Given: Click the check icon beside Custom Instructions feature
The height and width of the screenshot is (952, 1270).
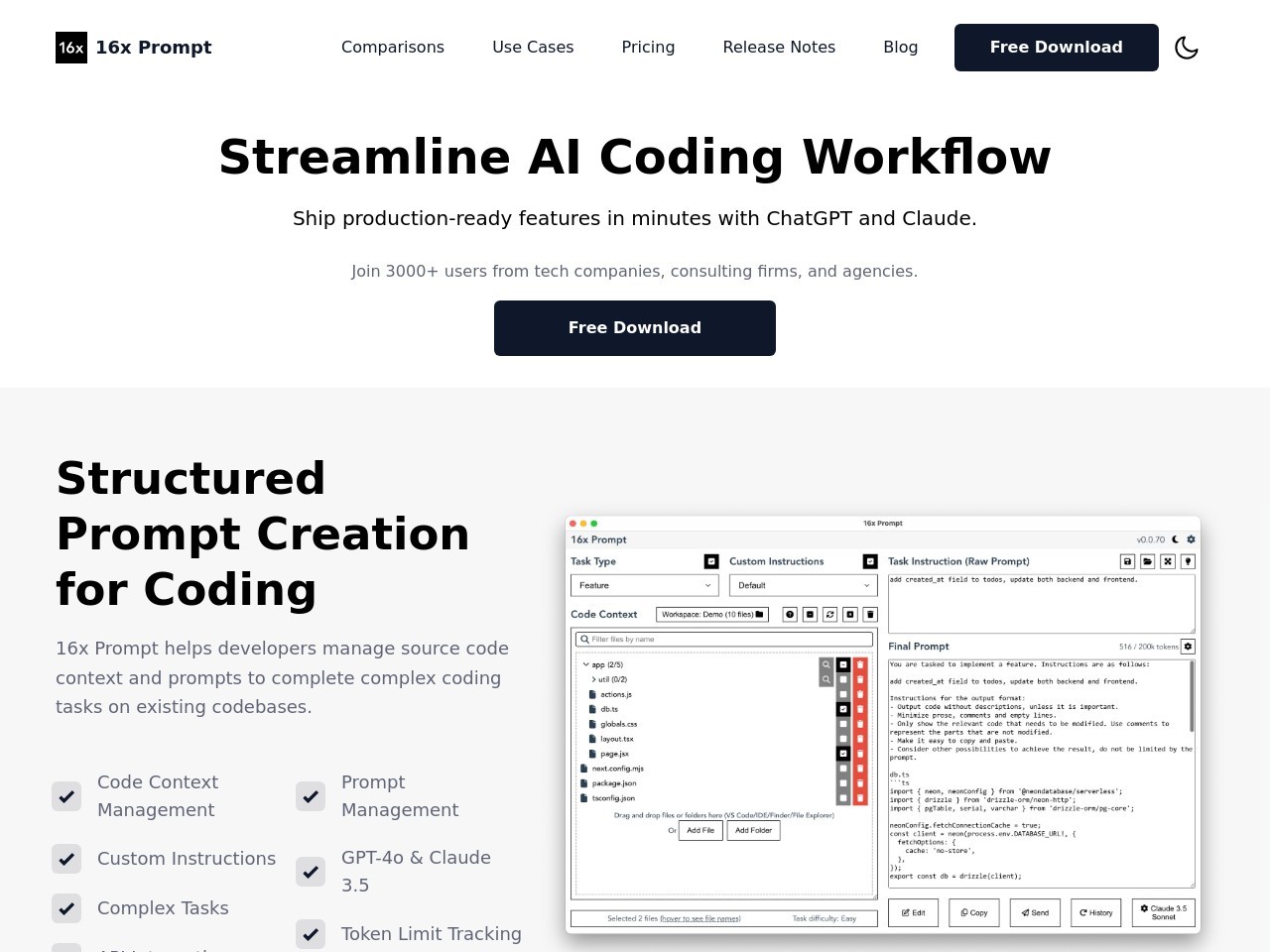Looking at the screenshot, I should tap(66, 859).
